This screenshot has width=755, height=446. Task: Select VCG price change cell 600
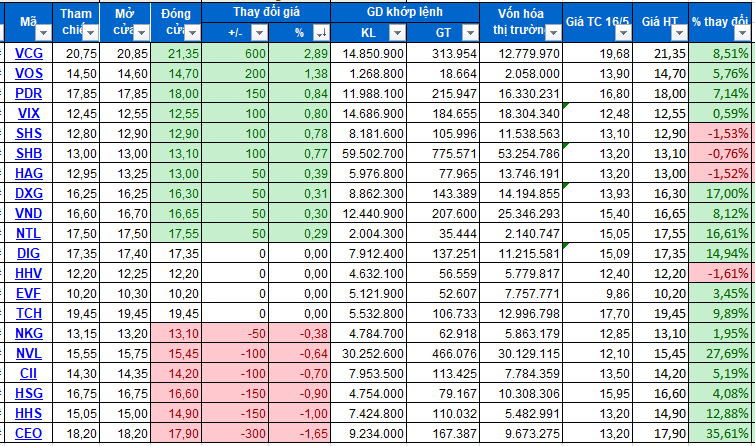(235, 53)
